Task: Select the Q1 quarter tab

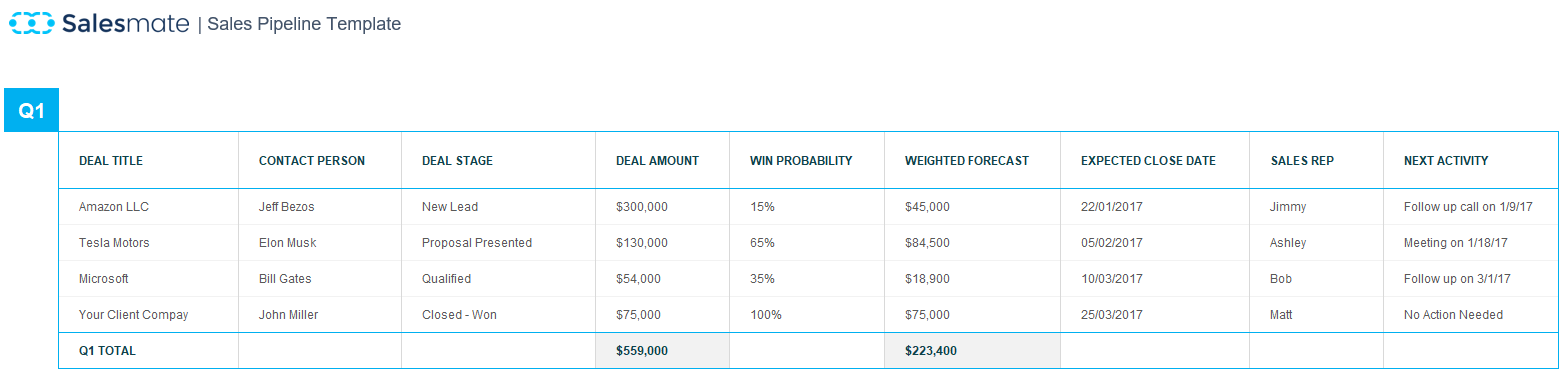Action: pyautogui.click(x=32, y=111)
